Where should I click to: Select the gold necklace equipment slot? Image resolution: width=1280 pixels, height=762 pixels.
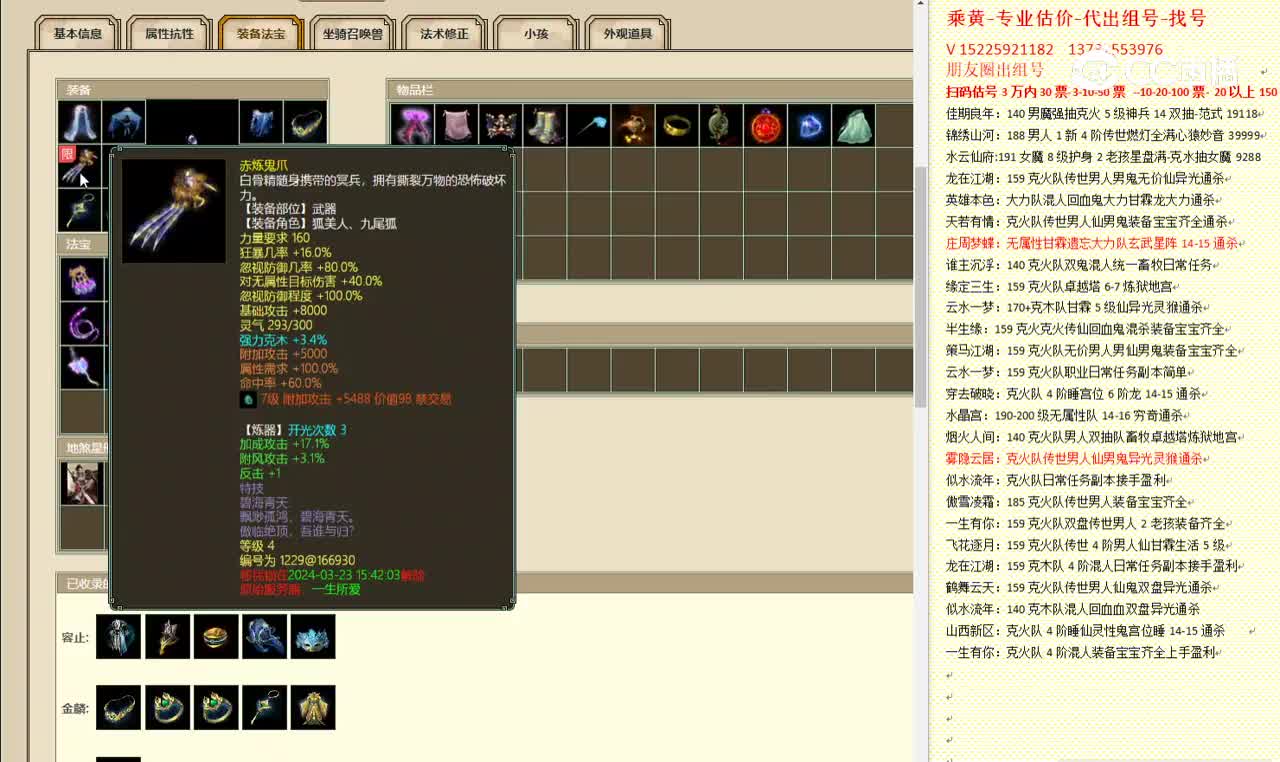305,122
